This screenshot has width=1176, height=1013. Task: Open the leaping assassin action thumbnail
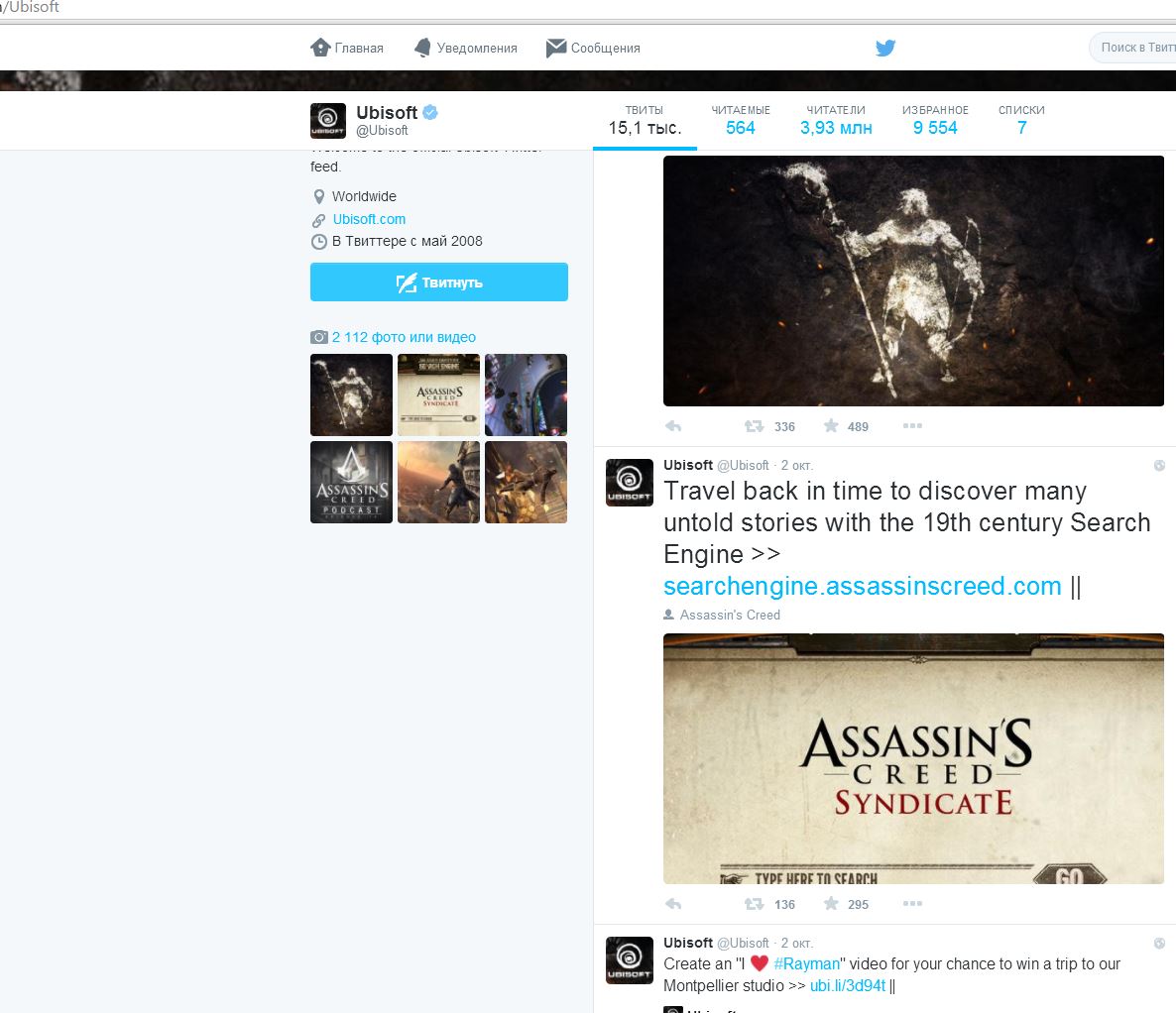[526, 482]
